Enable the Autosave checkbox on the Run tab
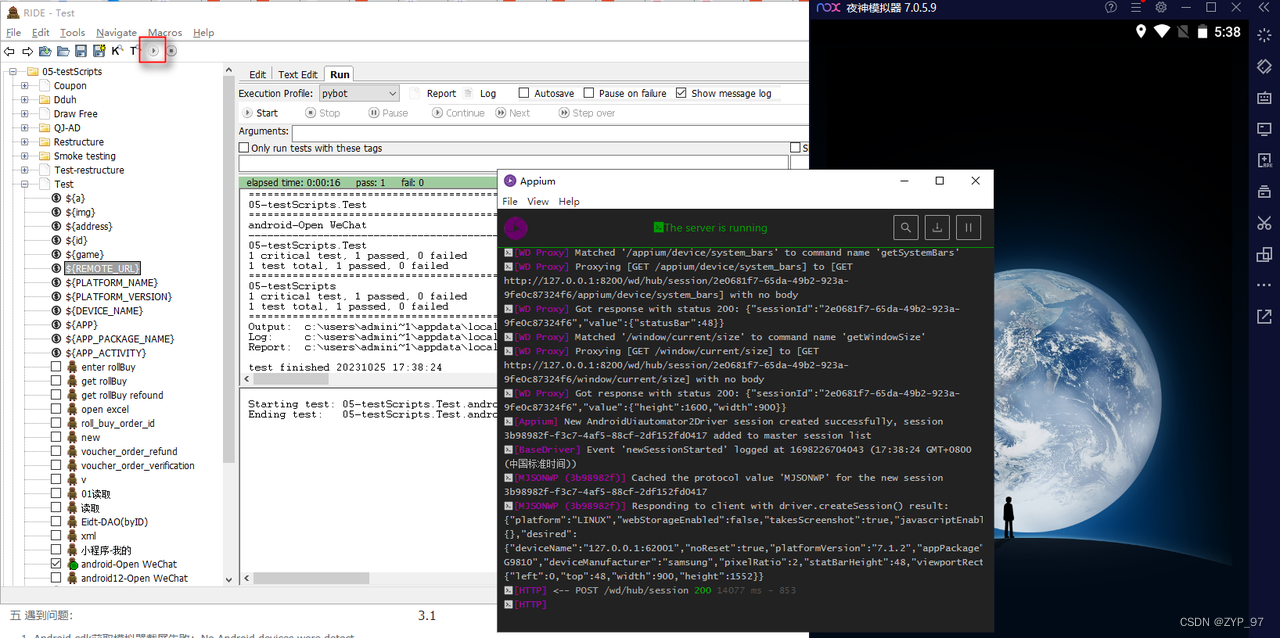The width and height of the screenshot is (1280, 638). [x=522, y=92]
